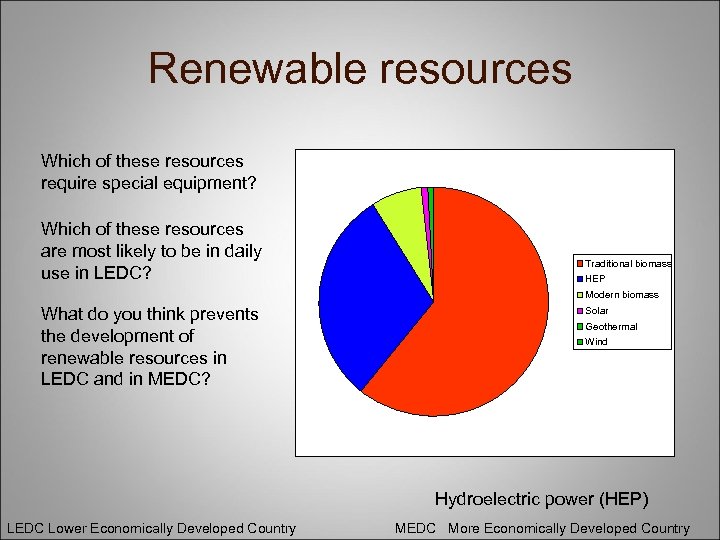Select 'HEP' legend label
Viewport: 720px width, 540px height.
tap(595, 279)
